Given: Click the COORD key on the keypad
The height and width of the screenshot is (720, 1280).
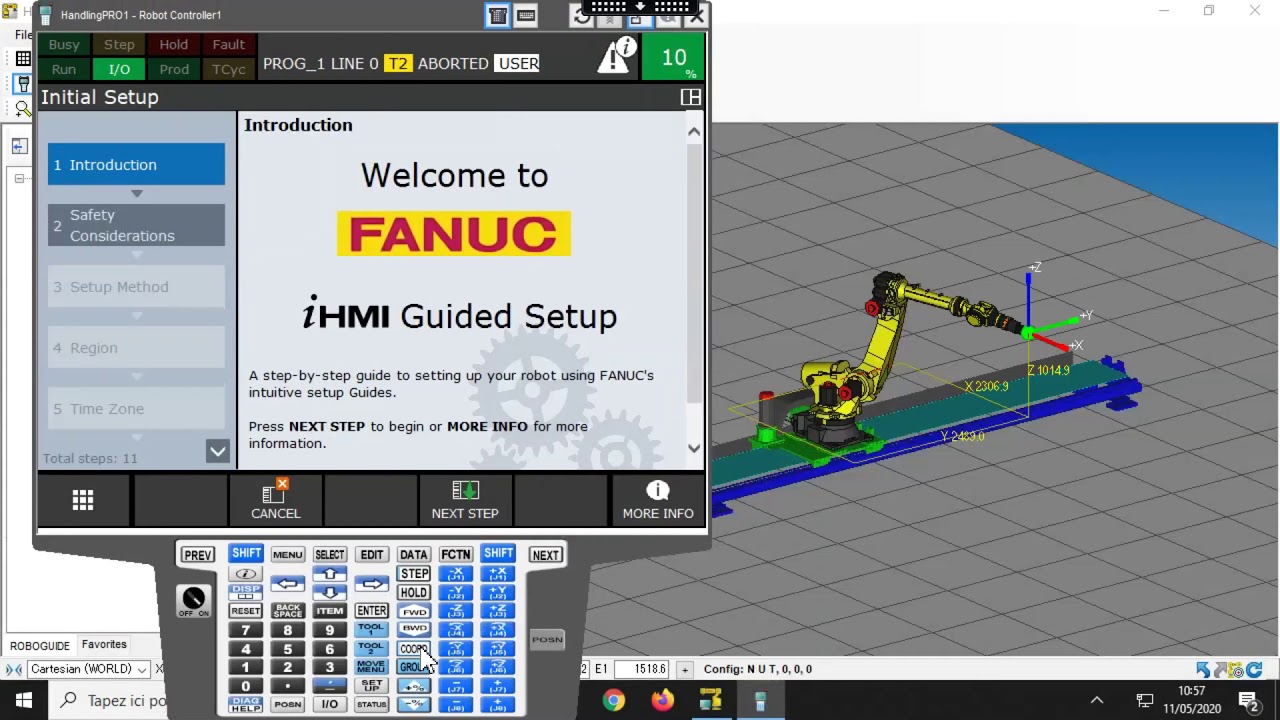Looking at the screenshot, I should [413, 648].
